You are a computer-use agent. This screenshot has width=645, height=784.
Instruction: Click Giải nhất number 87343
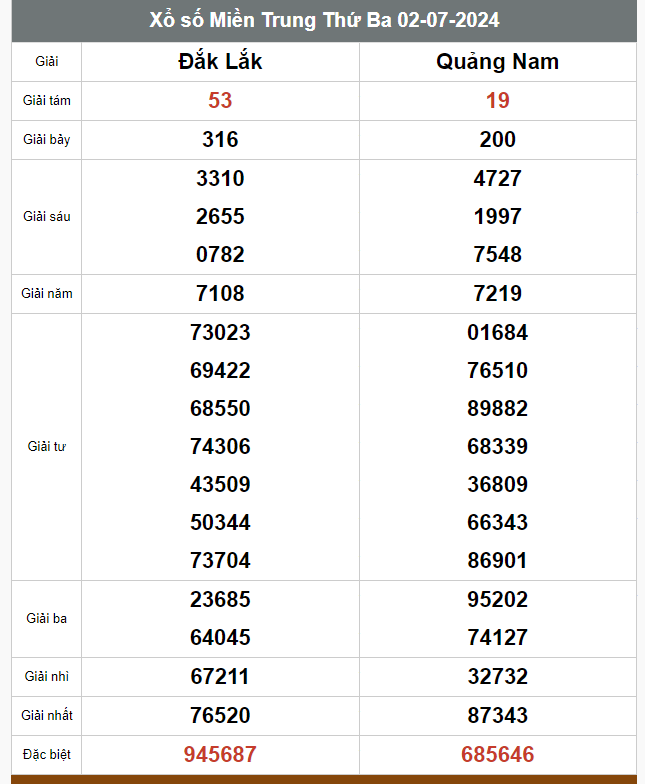(498, 716)
